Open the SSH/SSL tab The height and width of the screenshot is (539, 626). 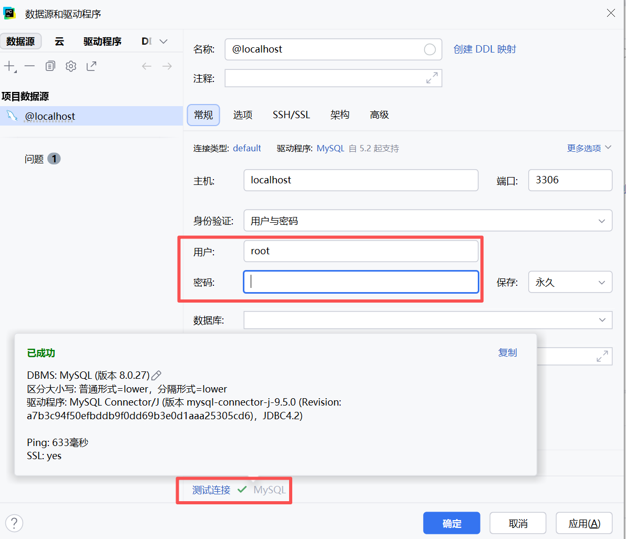pos(291,115)
